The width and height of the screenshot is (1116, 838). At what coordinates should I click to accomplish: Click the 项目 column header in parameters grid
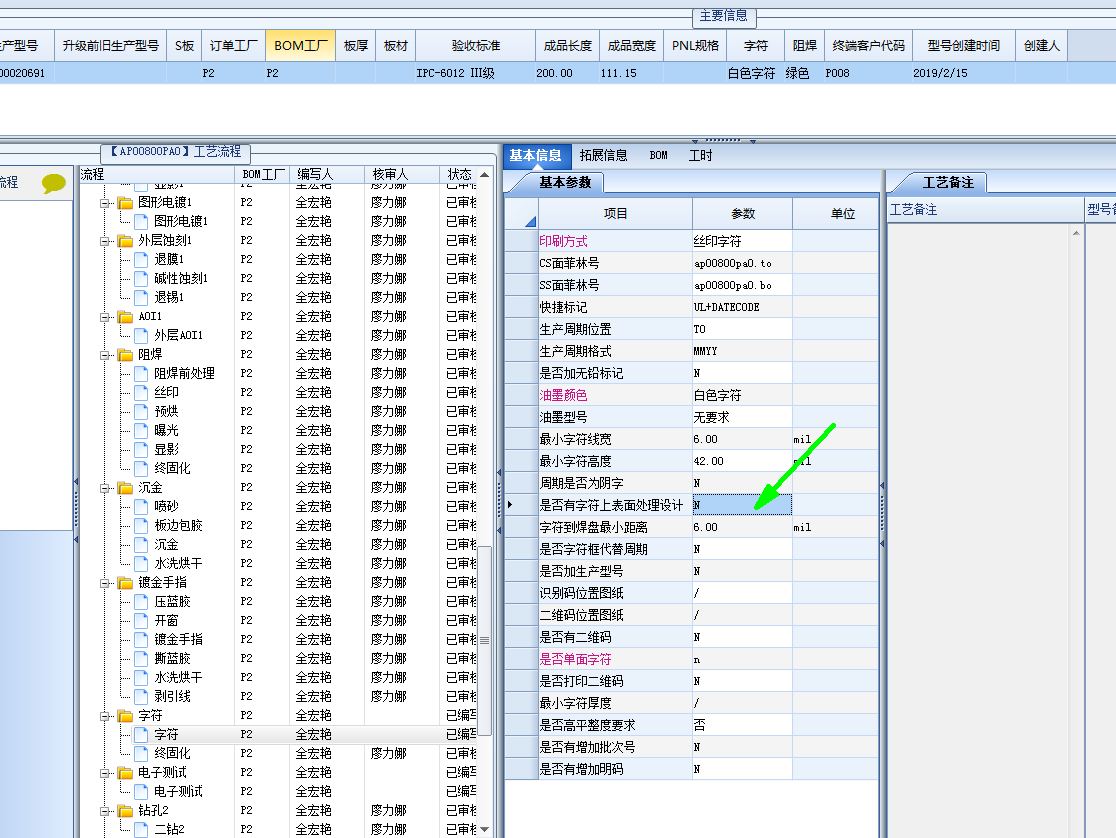click(616, 214)
